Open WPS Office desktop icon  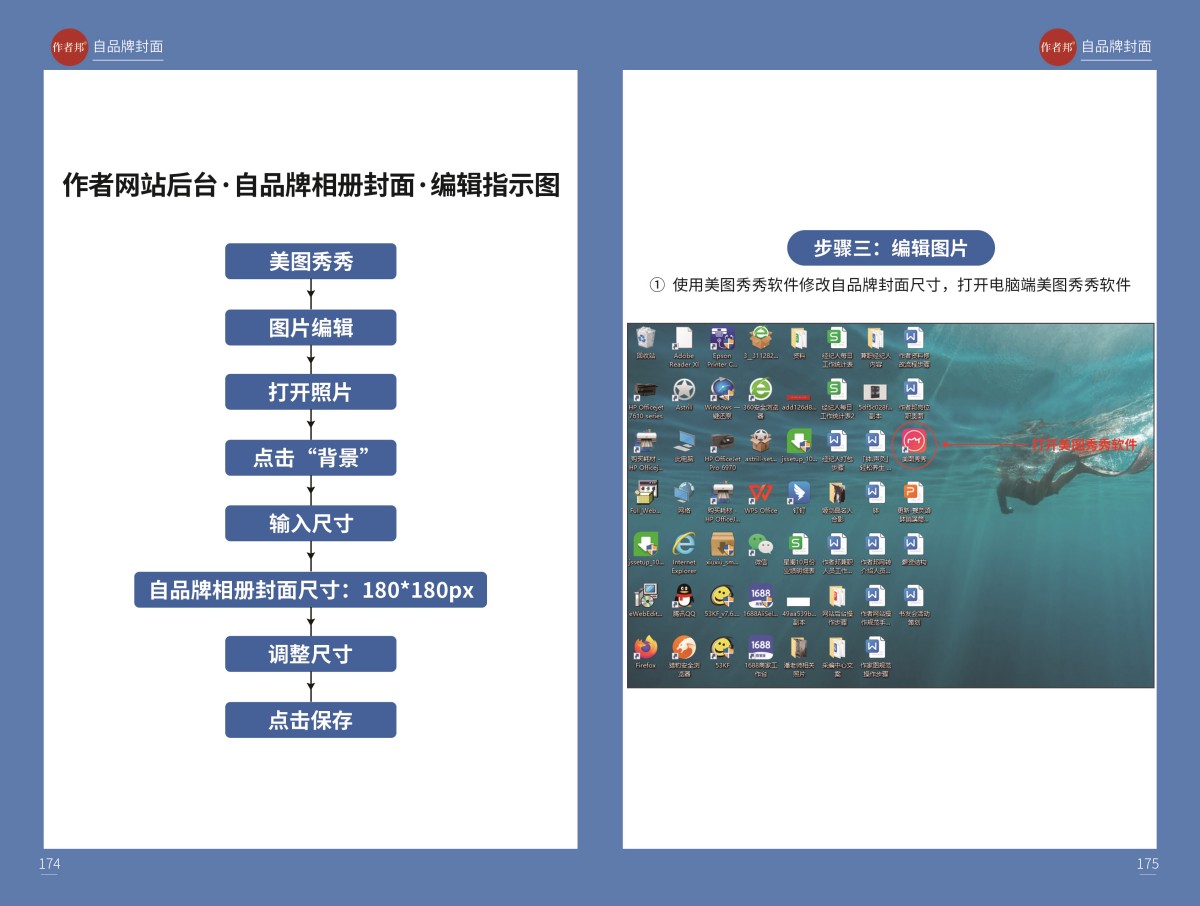pyautogui.click(x=760, y=493)
